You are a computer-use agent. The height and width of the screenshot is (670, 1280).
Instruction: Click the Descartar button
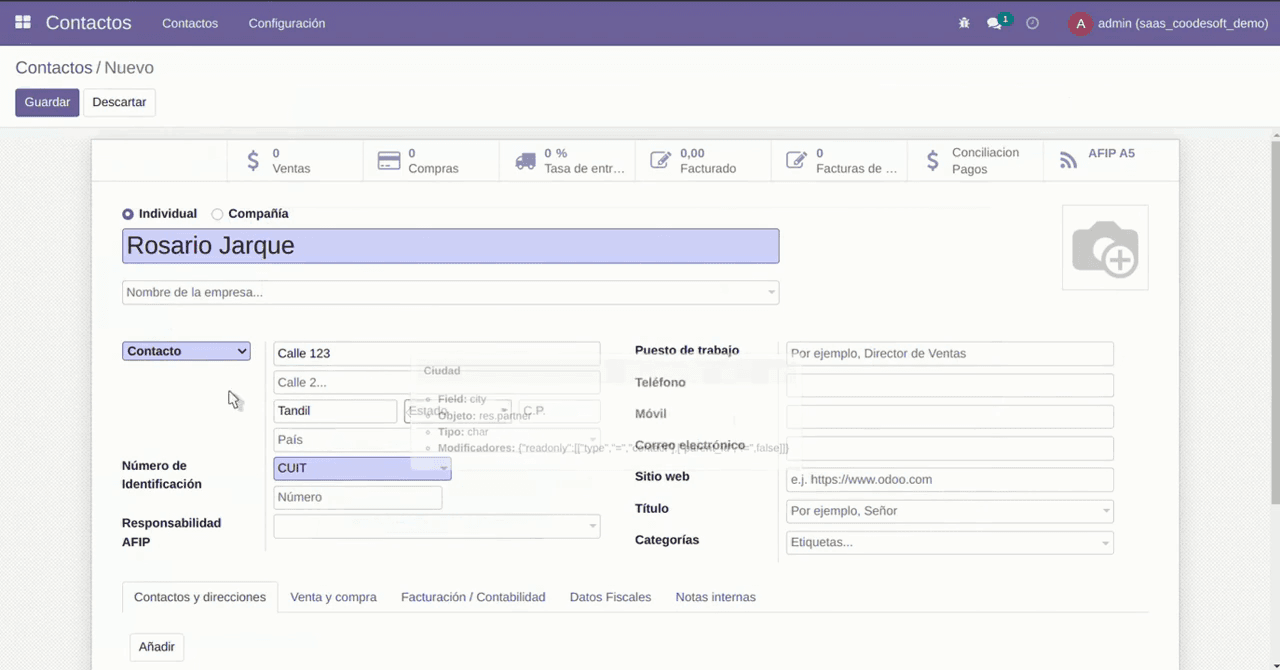[x=119, y=102]
